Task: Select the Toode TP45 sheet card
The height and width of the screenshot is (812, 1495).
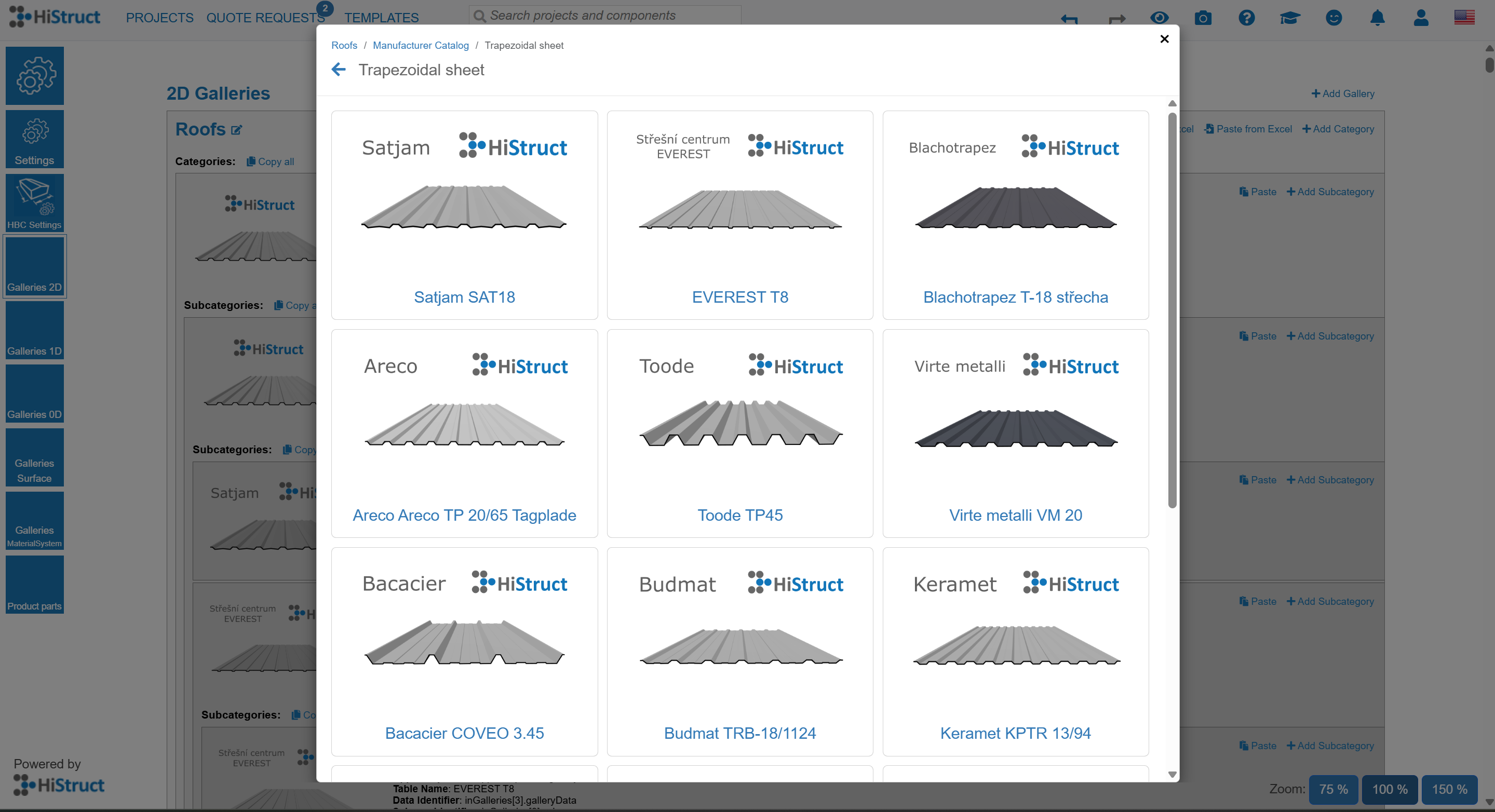Action: point(739,433)
